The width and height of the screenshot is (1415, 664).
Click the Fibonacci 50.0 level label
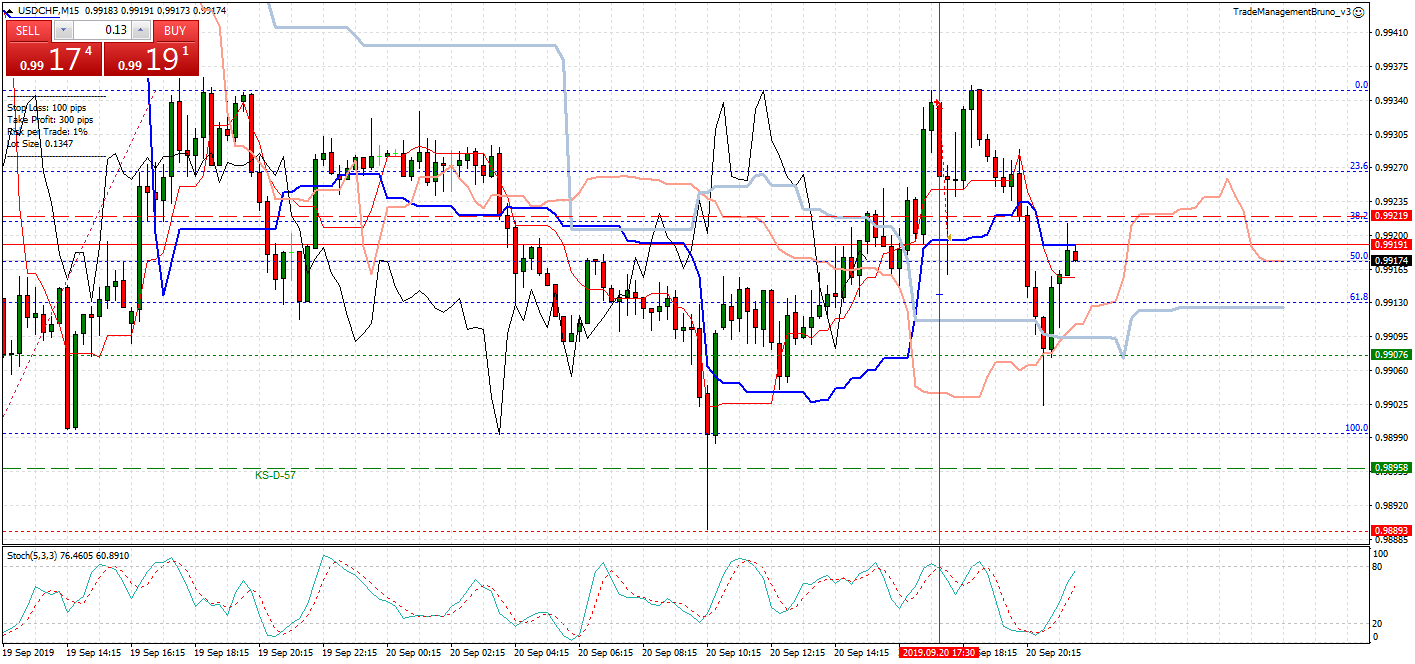pos(1359,256)
